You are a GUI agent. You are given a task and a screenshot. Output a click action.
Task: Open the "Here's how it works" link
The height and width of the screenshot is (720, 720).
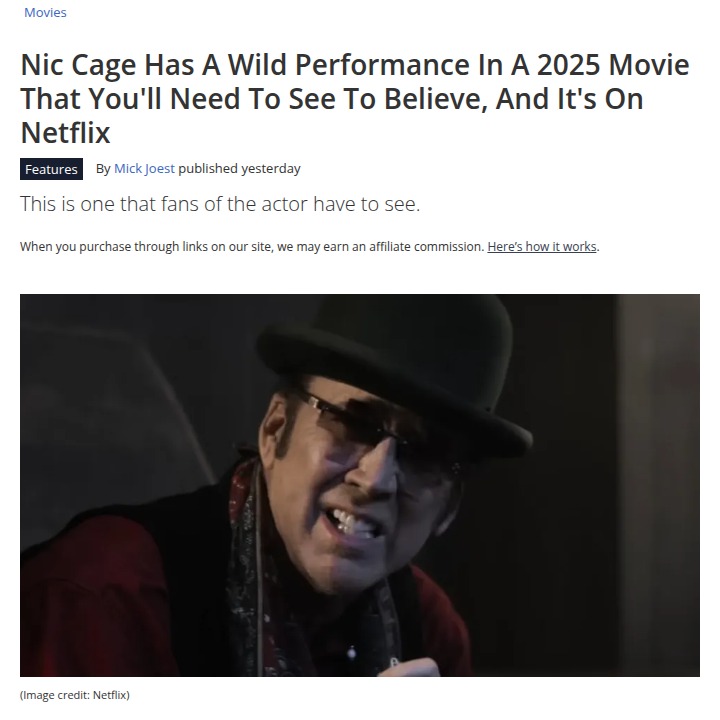pos(542,247)
